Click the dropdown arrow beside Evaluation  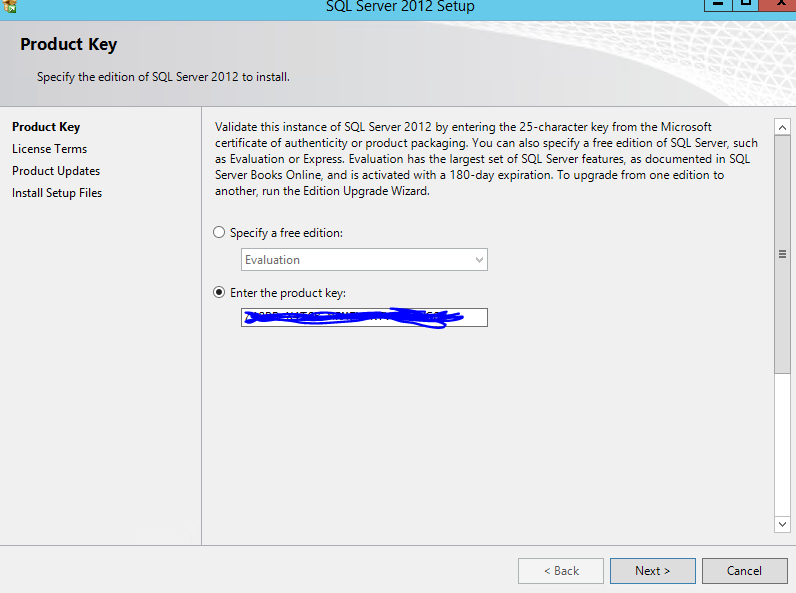(479, 260)
